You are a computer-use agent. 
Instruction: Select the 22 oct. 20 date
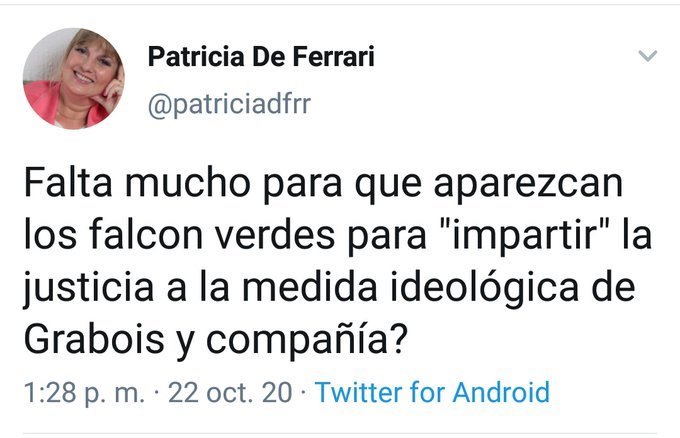coord(230,392)
